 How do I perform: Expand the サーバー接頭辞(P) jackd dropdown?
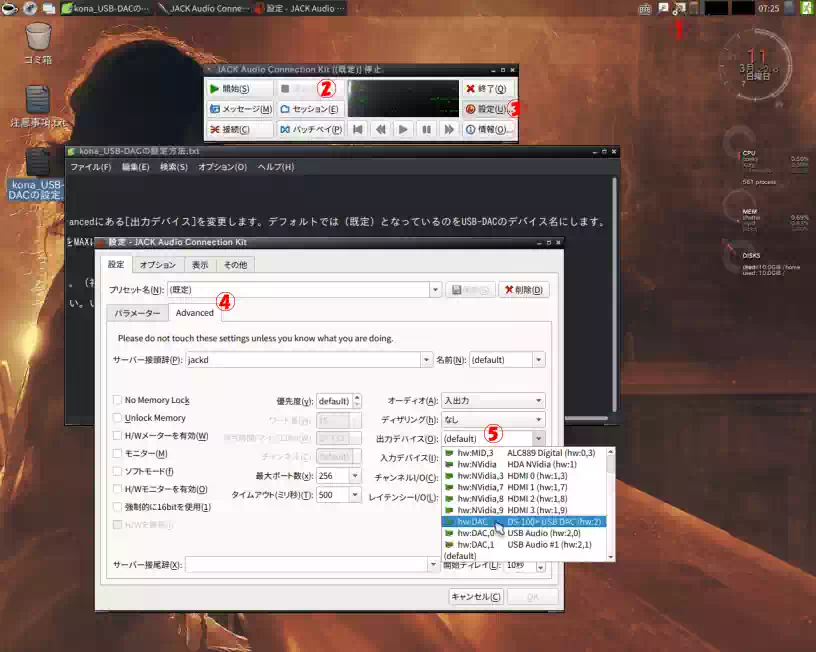[x=426, y=360]
